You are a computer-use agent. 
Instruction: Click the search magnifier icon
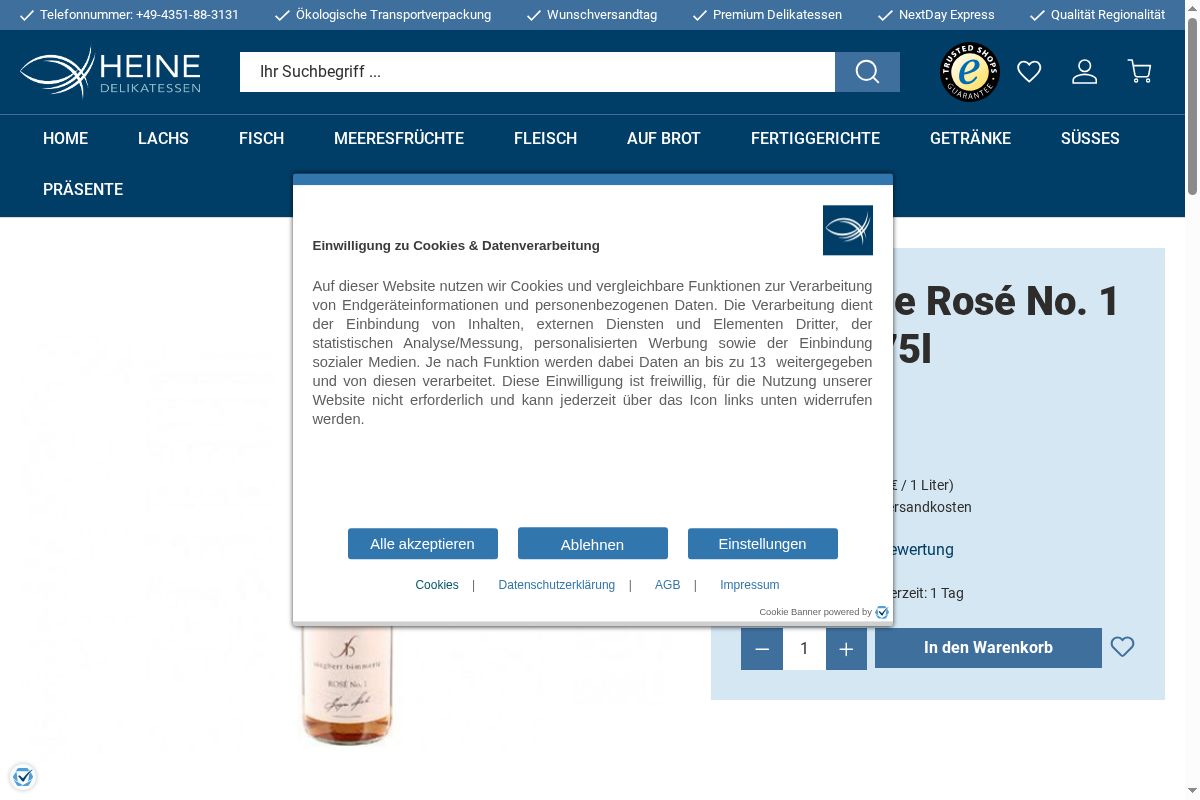tap(867, 72)
